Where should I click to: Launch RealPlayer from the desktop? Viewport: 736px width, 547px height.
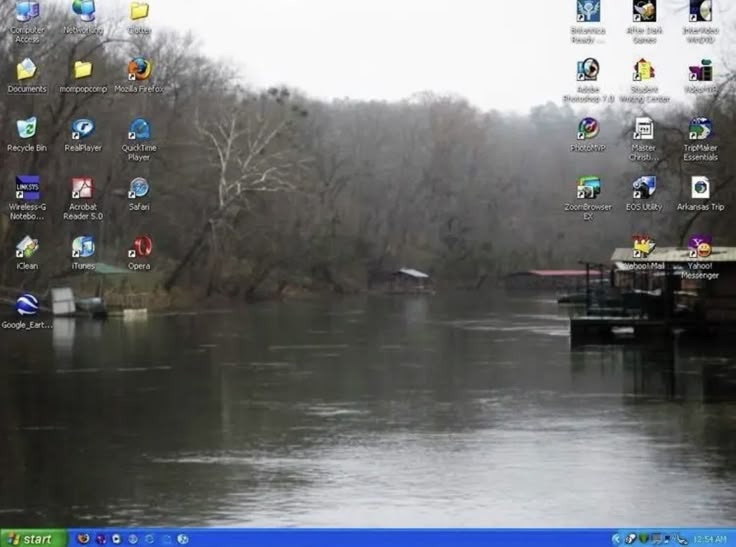click(x=83, y=129)
